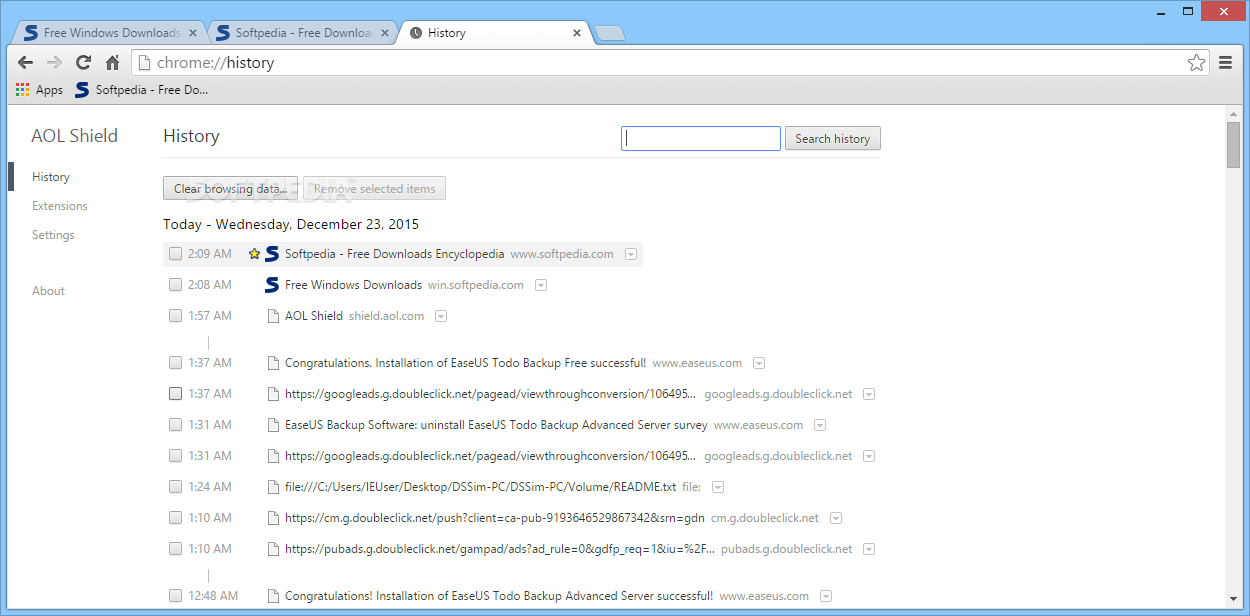This screenshot has width=1250, height=616.
Task: Reload the page with the refresh icon
Action: (x=83, y=62)
